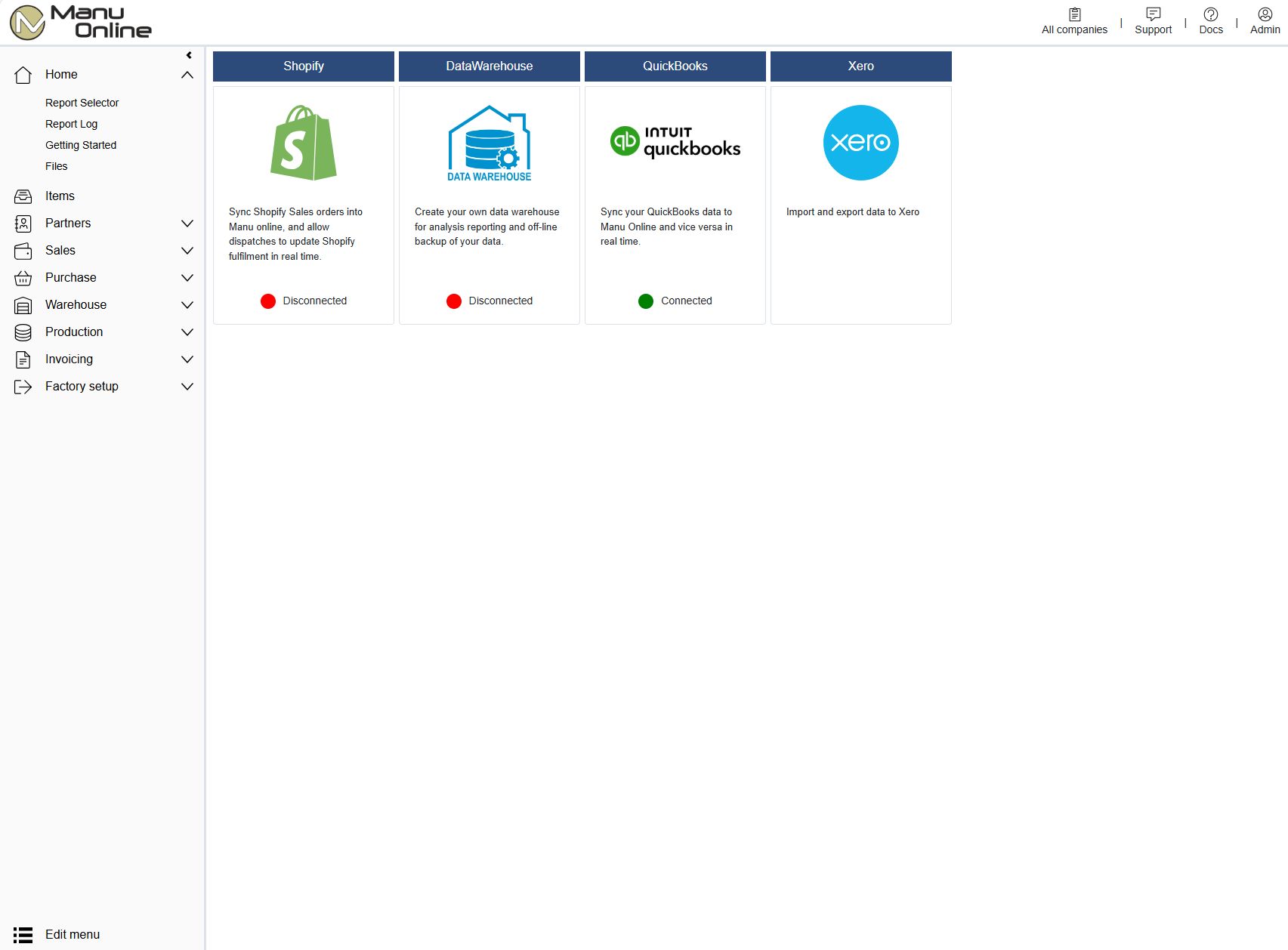Open Report Log in the sidebar
The height and width of the screenshot is (950, 1288).
click(71, 124)
